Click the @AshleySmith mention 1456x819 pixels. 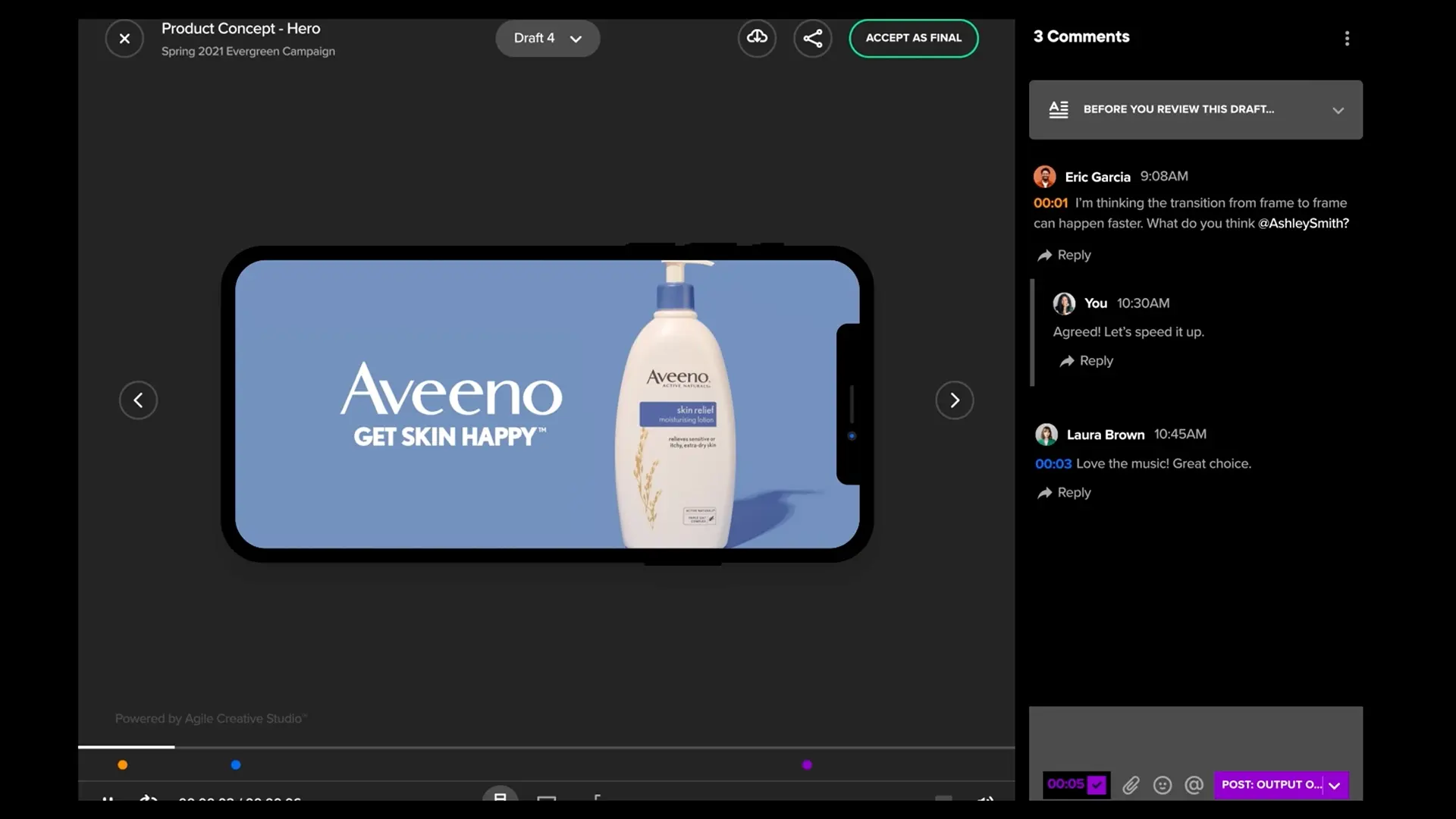[1303, 223]
